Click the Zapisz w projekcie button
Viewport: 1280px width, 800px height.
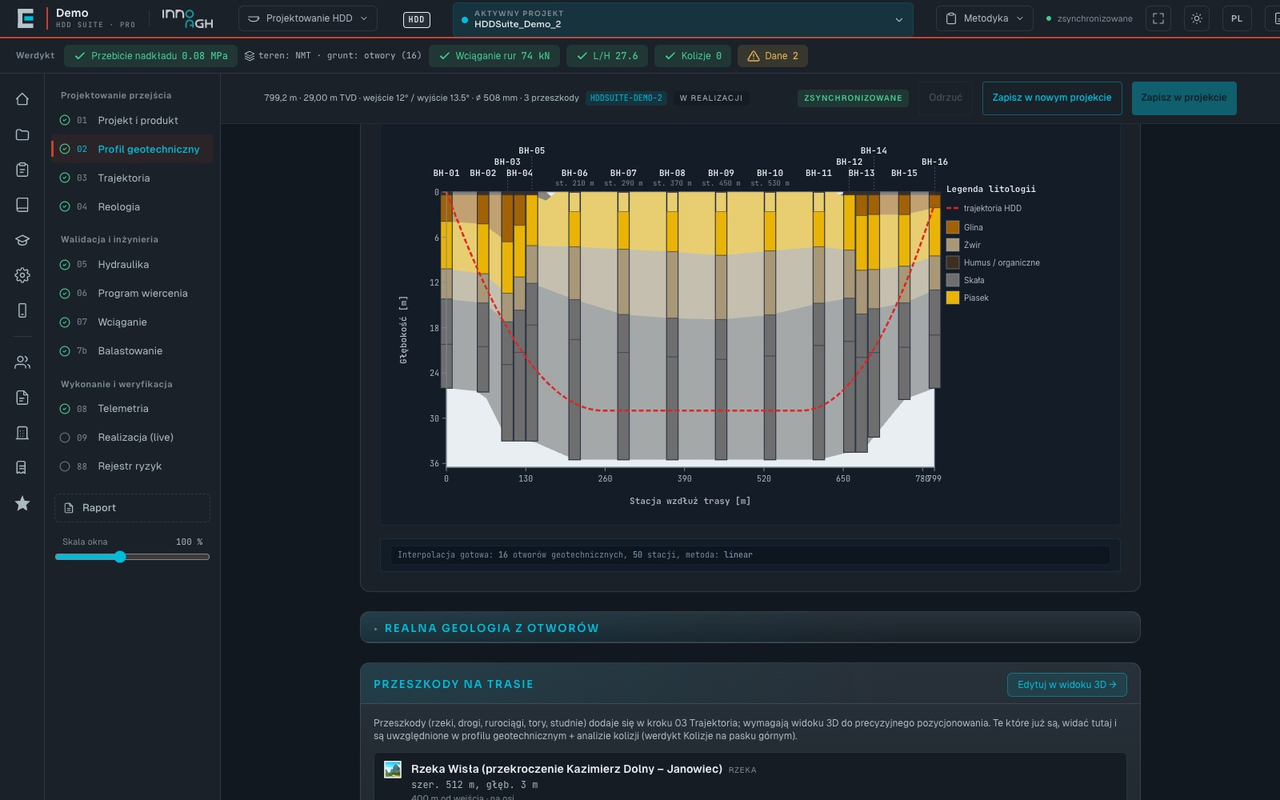1184,98
